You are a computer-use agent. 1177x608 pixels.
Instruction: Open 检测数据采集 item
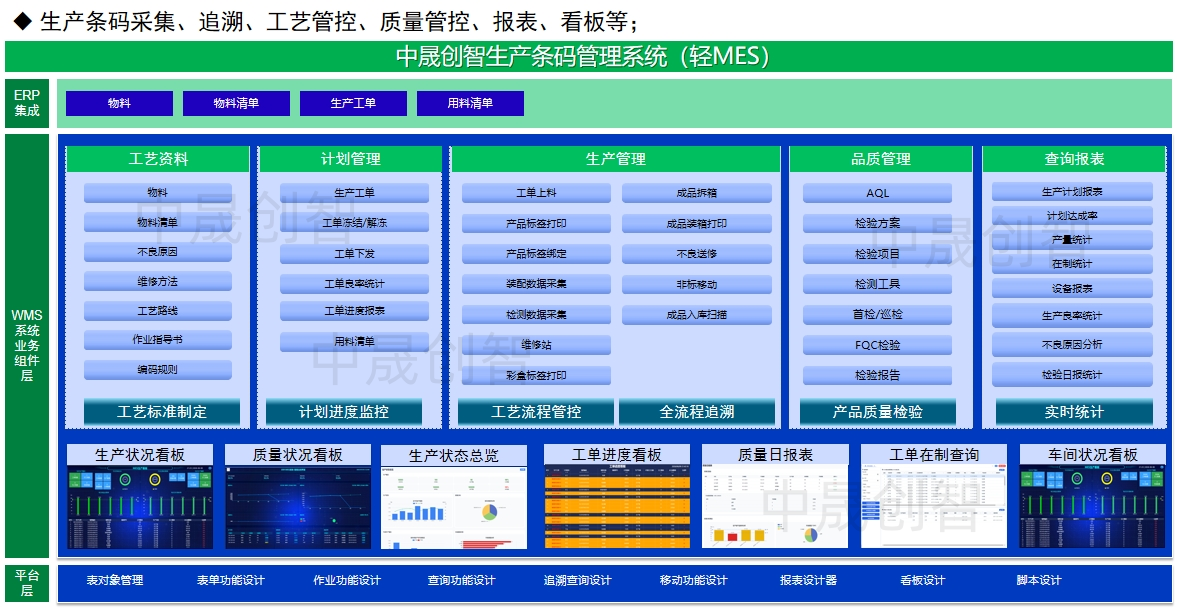pyautogui.click(x=536, y=315)
